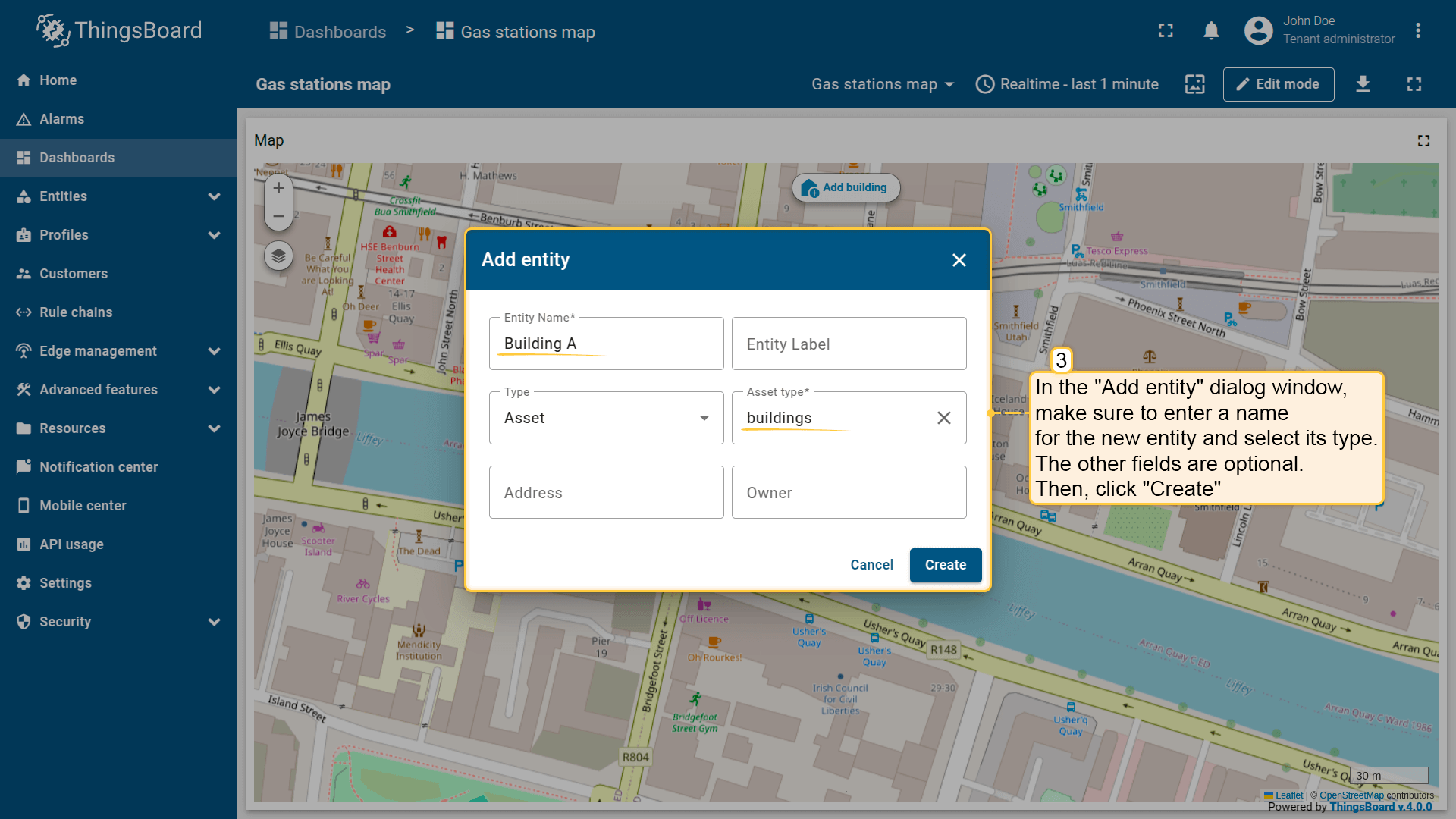The width and height of the screenshot is (1456, 819).
Task: Open the user account avatar icon
Action: pos(1258,31)
